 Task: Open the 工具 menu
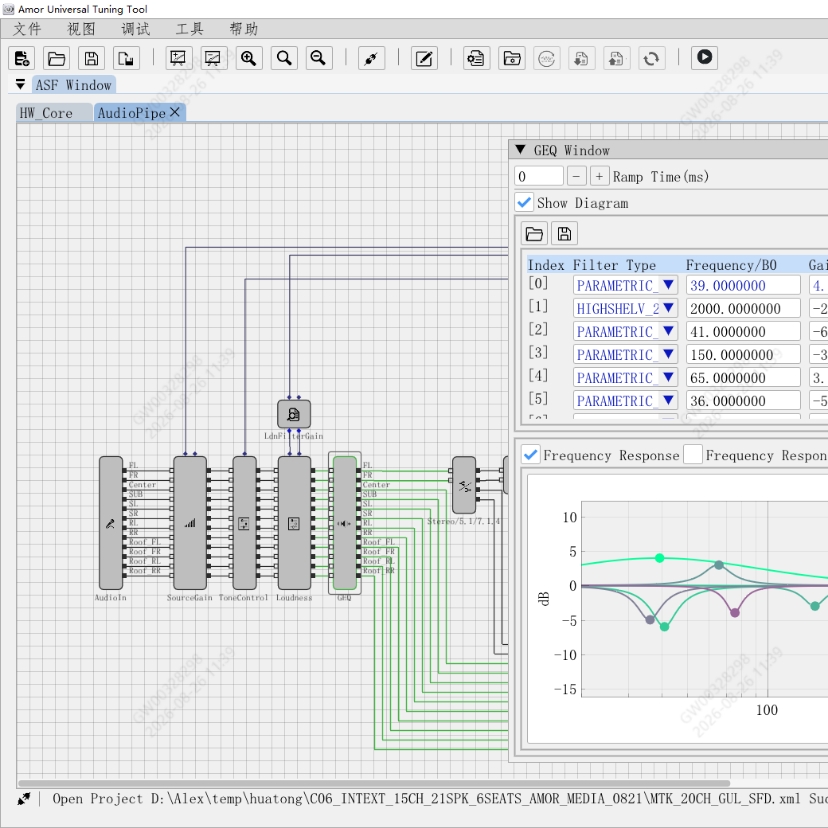point(190,29)
